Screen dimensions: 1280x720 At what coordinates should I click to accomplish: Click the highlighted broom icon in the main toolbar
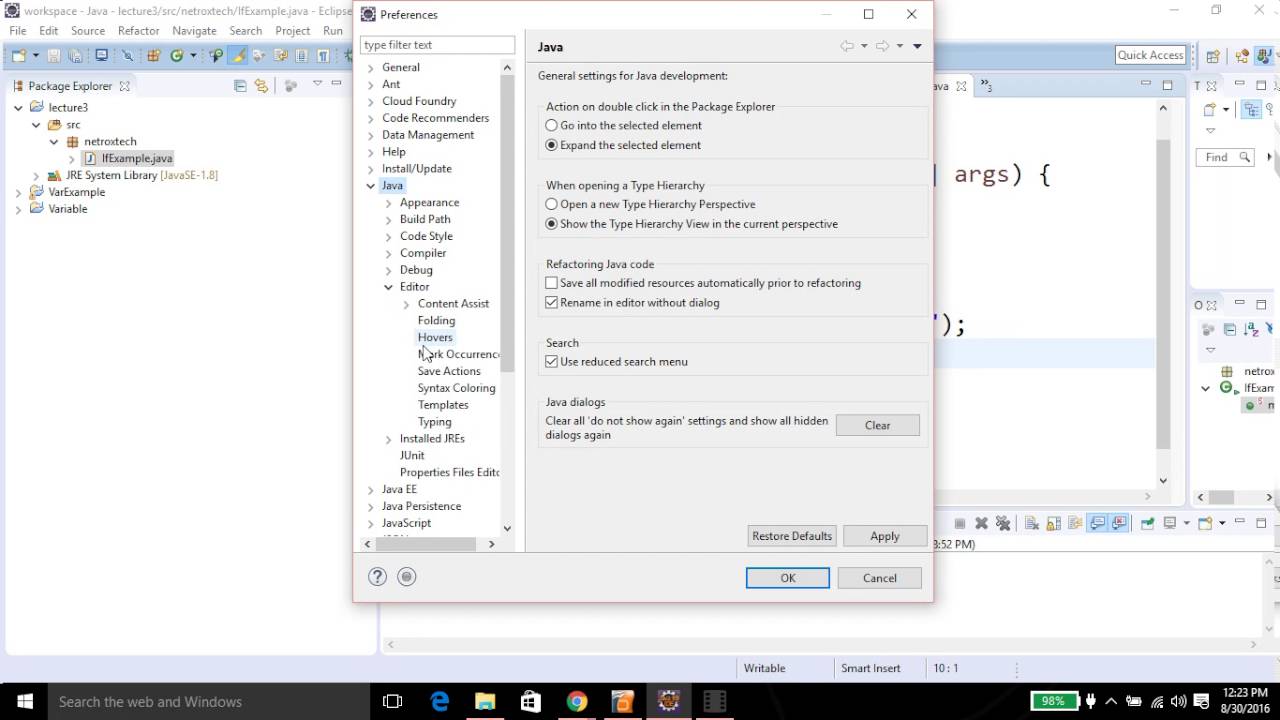(238, 56)
